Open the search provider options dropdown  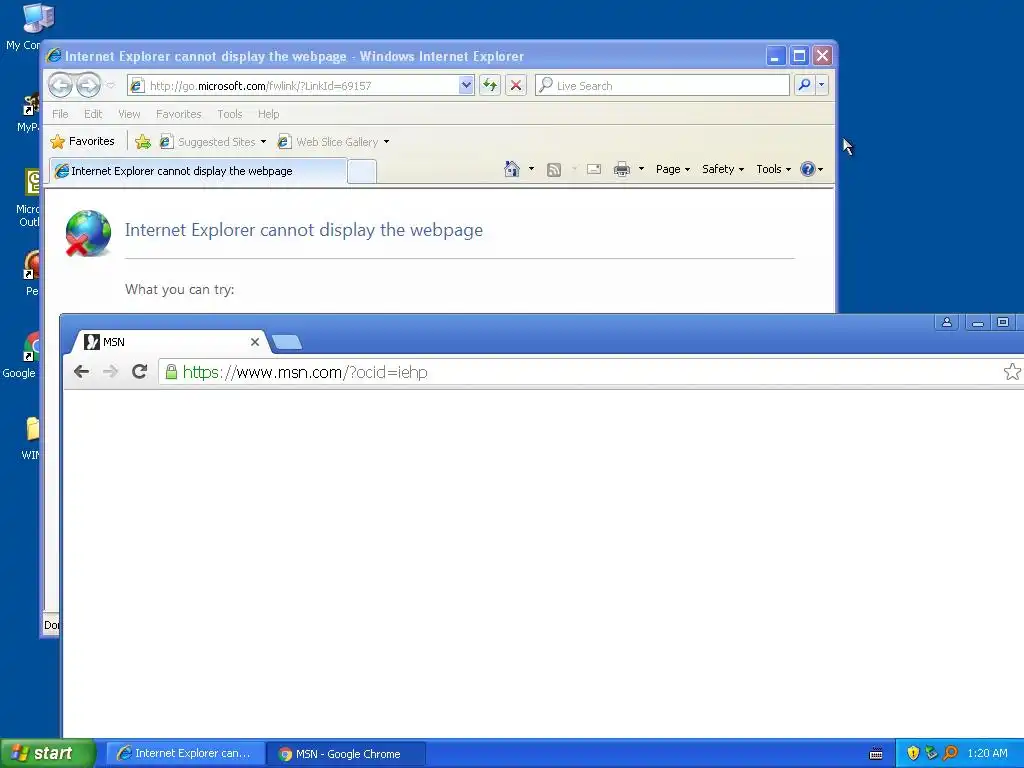click(x=822, y=85)
